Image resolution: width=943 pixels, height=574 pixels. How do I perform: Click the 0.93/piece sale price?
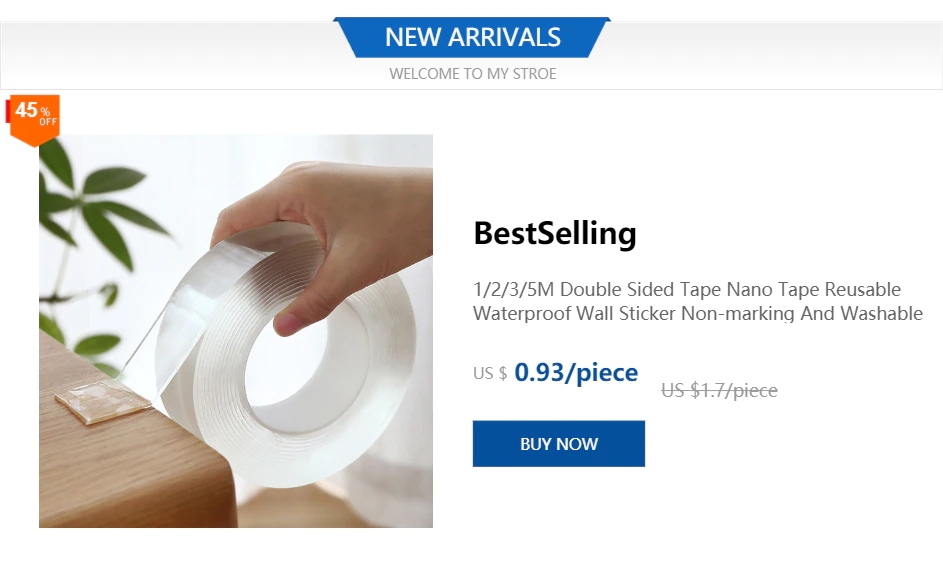(x=575, y=373)
